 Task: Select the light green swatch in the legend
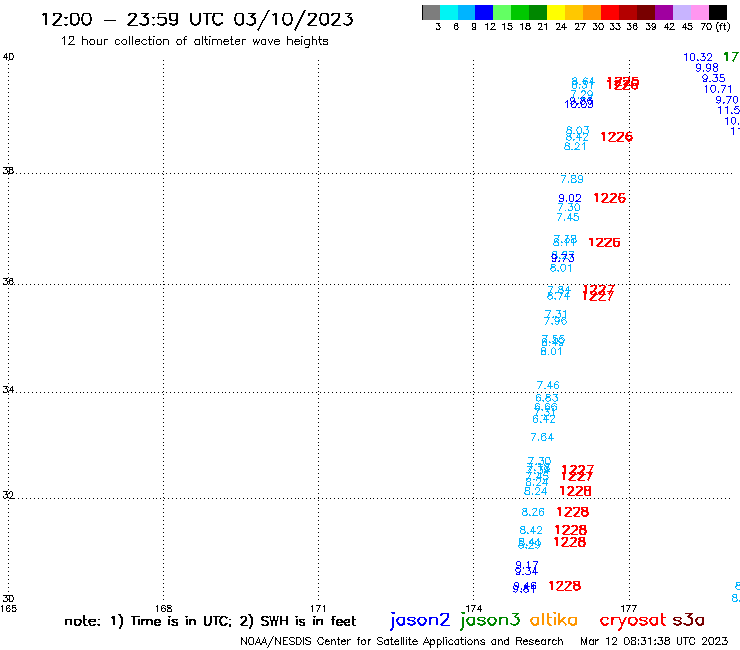click(x=502, y=12)
